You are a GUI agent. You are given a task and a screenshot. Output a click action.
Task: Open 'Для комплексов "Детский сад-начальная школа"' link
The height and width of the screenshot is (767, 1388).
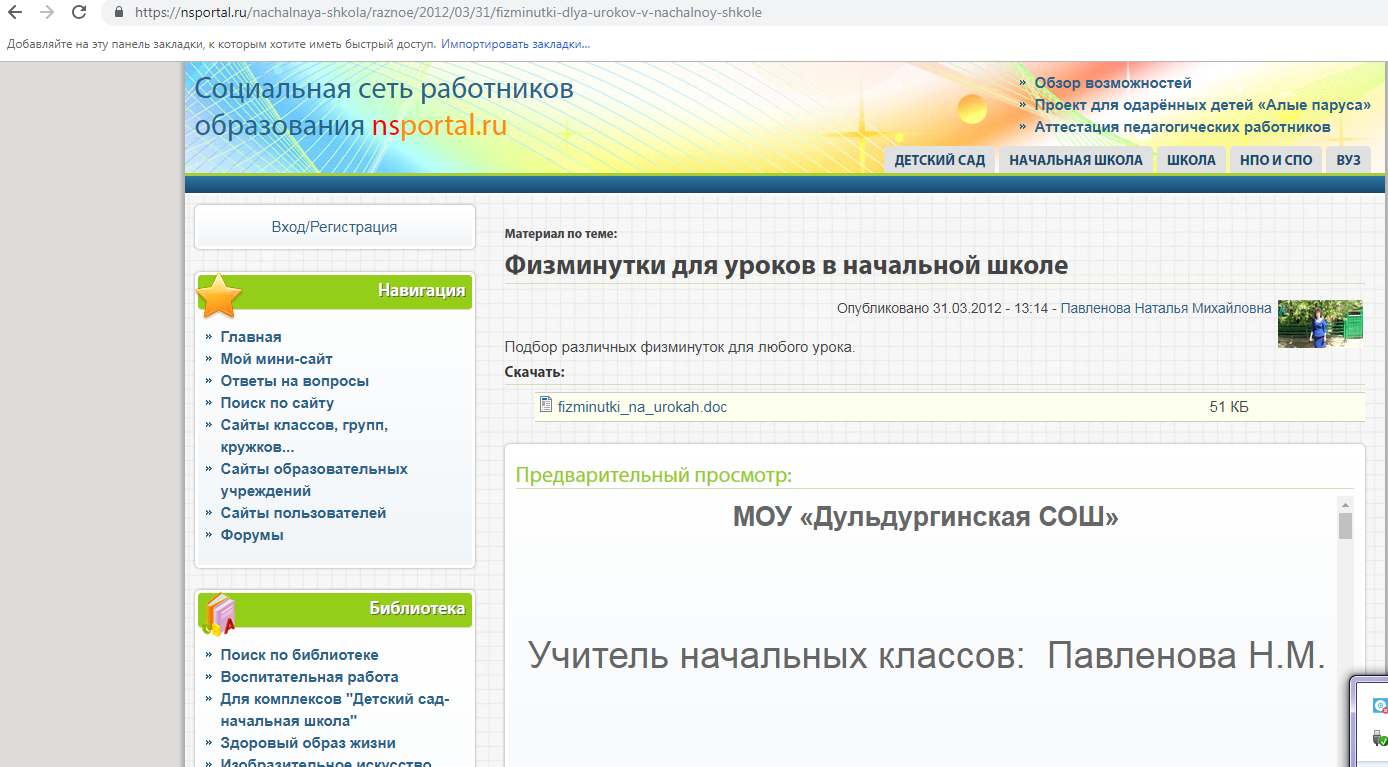click(335, 710)
